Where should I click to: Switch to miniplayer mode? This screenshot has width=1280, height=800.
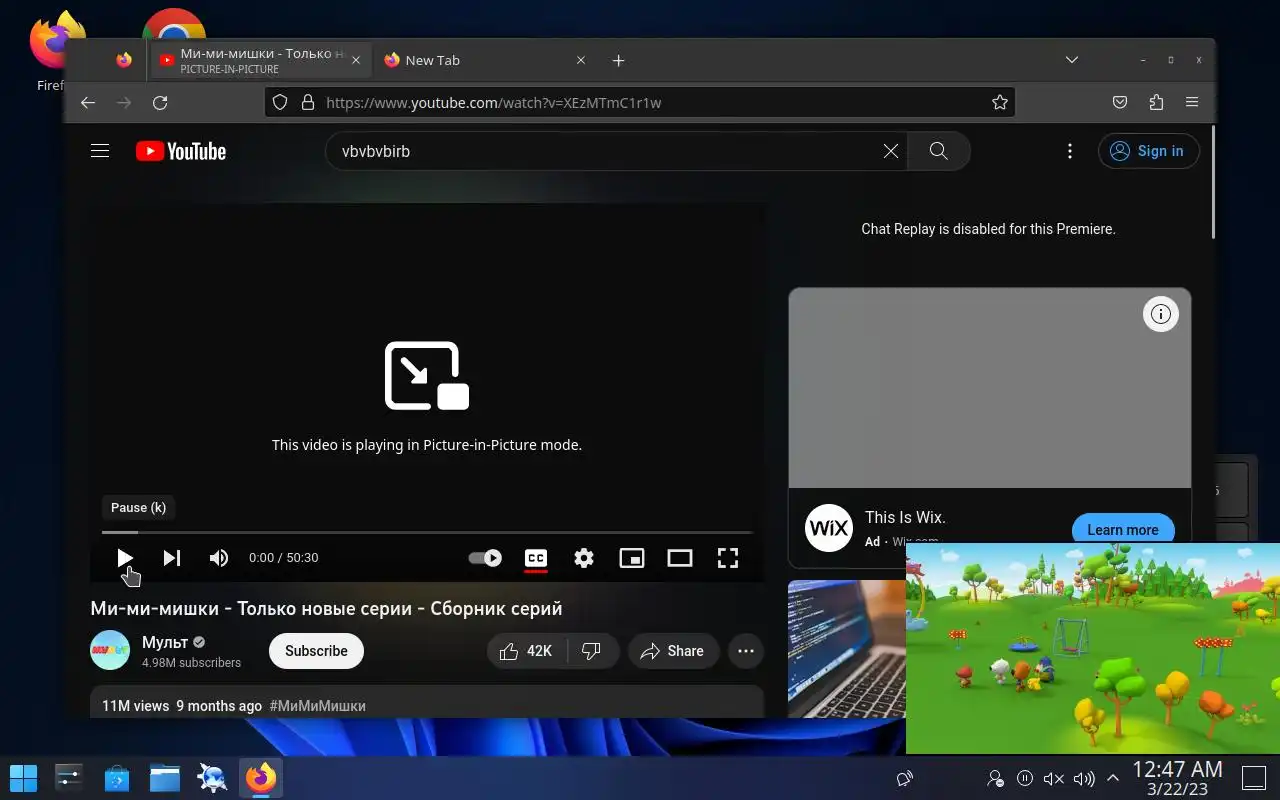tap(632, 558)
